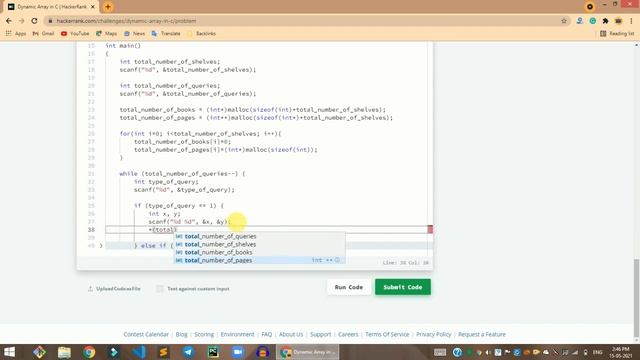Click the Submit Code button
The width and height of the screenshot is (640, 360).
(402, 287)
